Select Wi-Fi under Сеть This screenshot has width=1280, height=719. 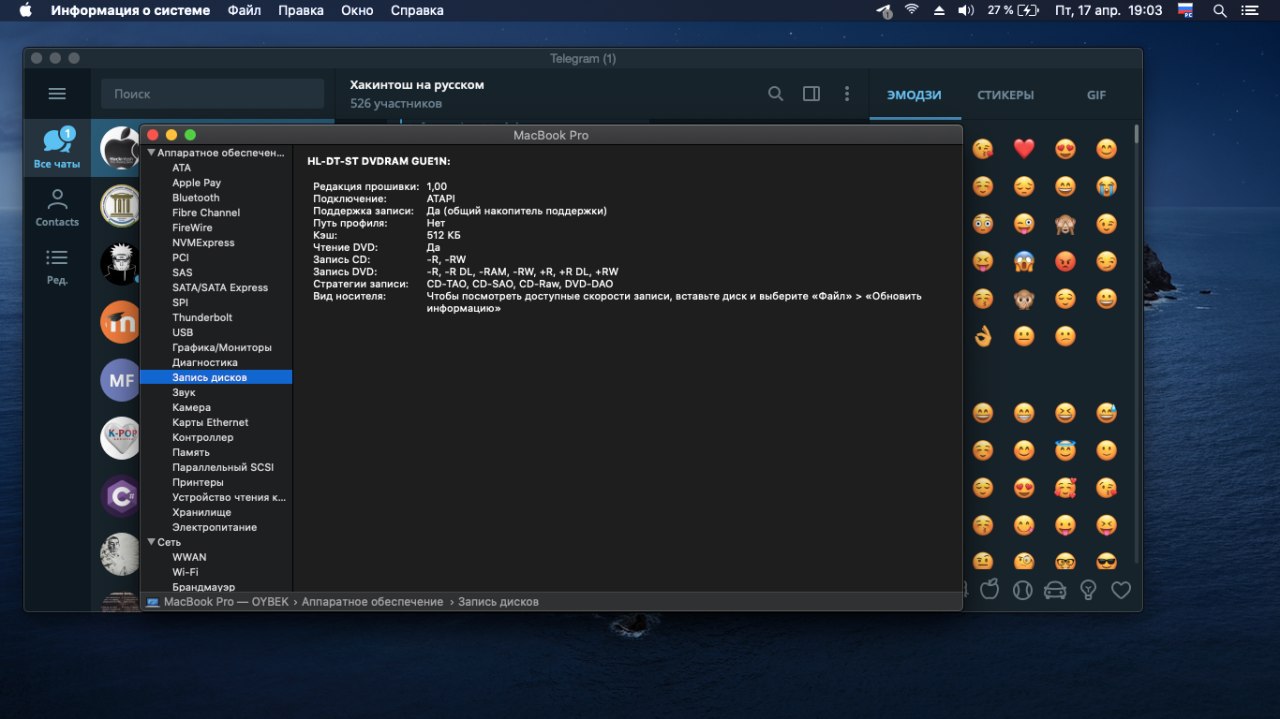(184, 573)
